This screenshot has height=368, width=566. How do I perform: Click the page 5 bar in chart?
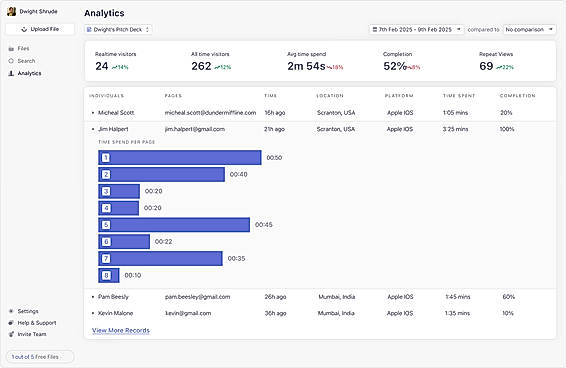point(174,225)
